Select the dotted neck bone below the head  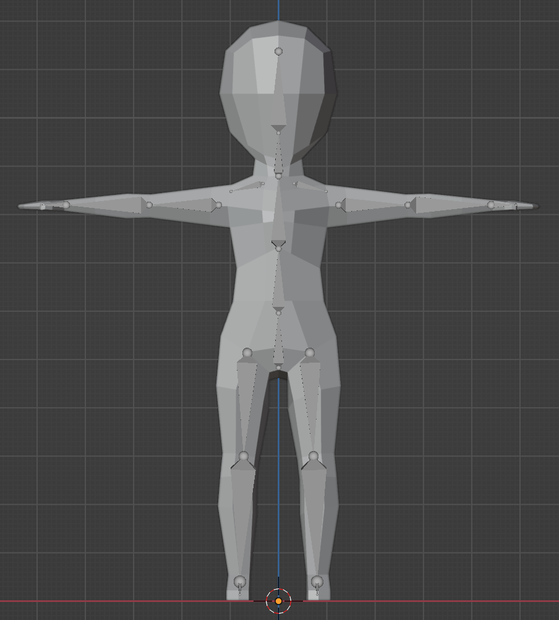[278, 154]
